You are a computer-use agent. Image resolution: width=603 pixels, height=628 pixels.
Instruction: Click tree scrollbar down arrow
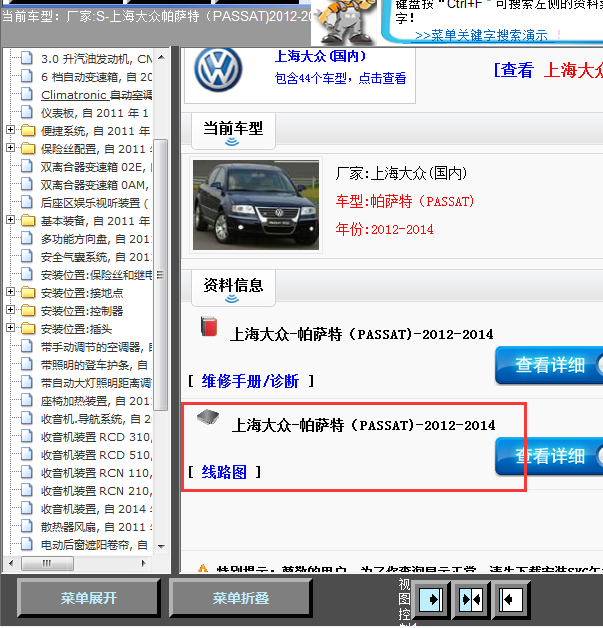click(x=161, y=546)
